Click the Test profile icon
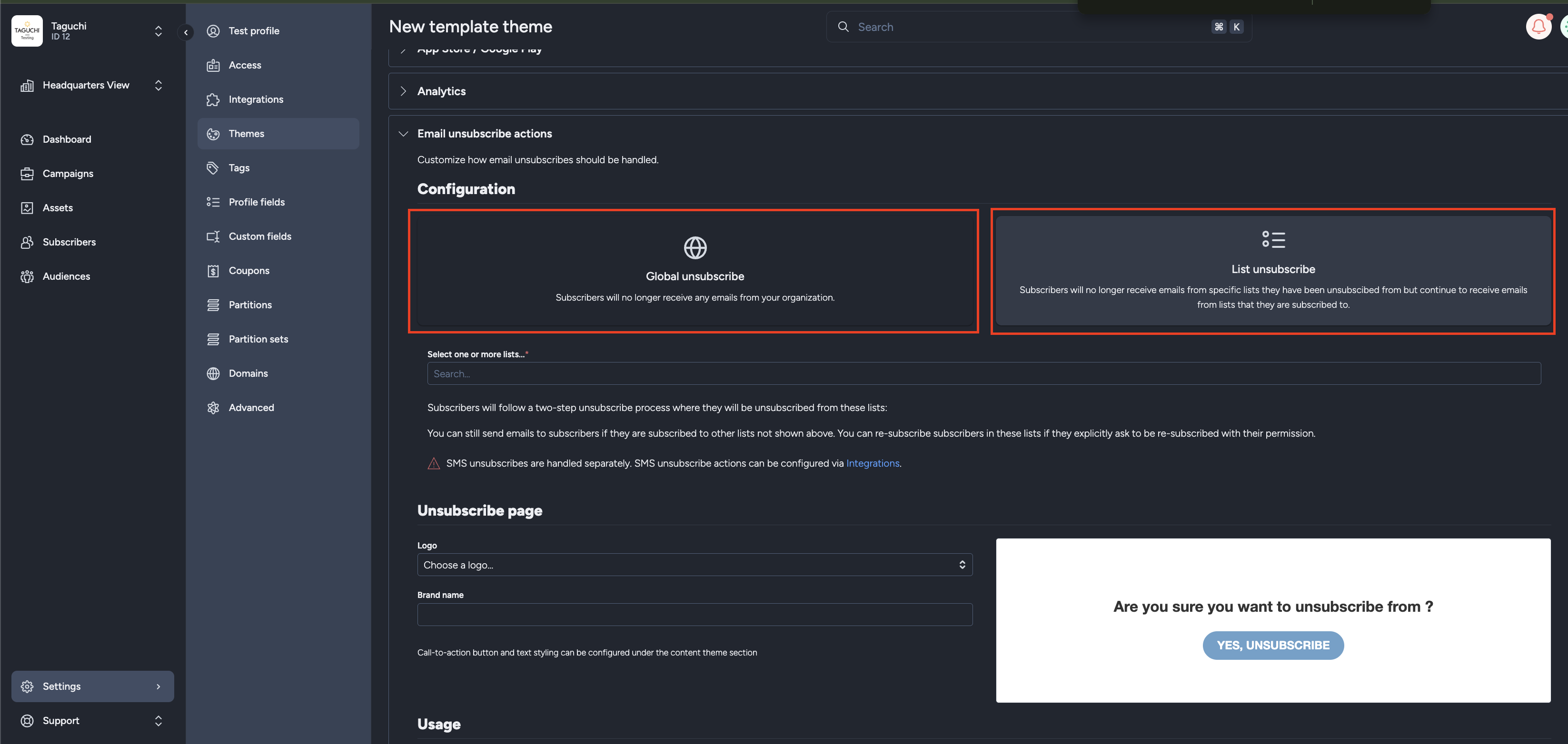The width and height of the screenshot is (1568, 744). pos(213,31)
